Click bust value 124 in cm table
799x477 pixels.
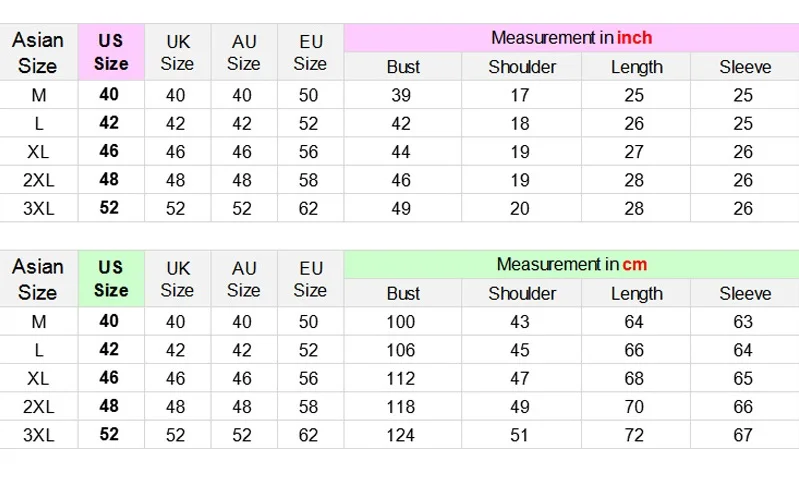(x=401, y=435)
